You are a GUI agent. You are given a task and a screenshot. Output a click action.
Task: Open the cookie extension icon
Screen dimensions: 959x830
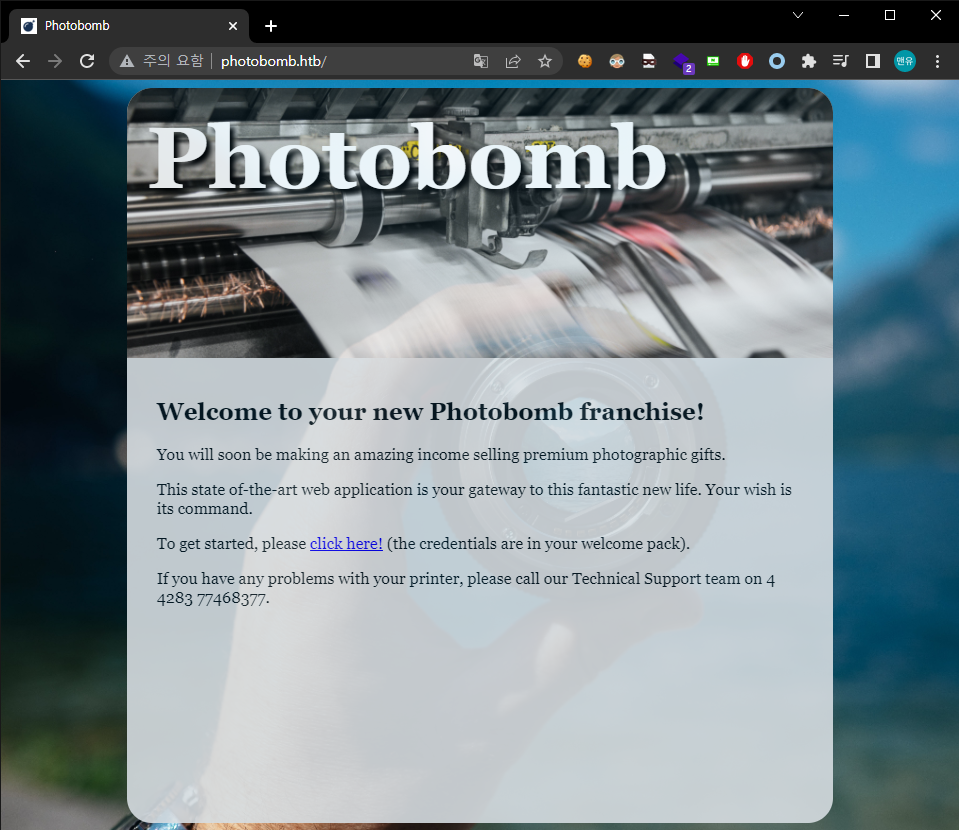(x=585, y=61)
